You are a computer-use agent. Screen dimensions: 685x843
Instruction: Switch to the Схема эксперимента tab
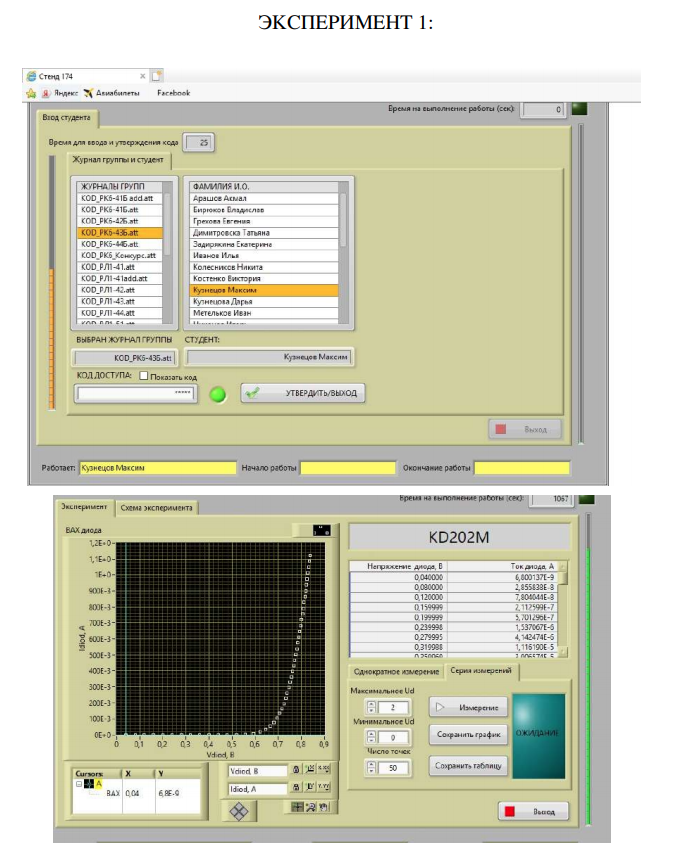pos(156,508)
